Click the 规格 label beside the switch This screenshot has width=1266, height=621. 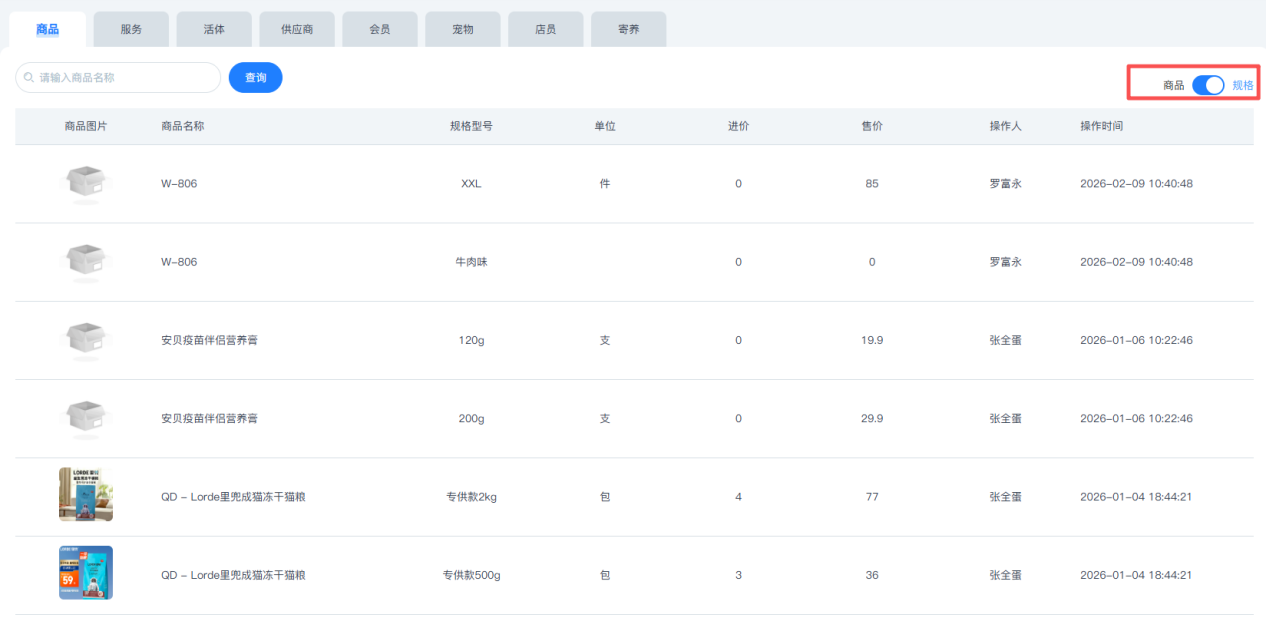[x=1242, y=86]
